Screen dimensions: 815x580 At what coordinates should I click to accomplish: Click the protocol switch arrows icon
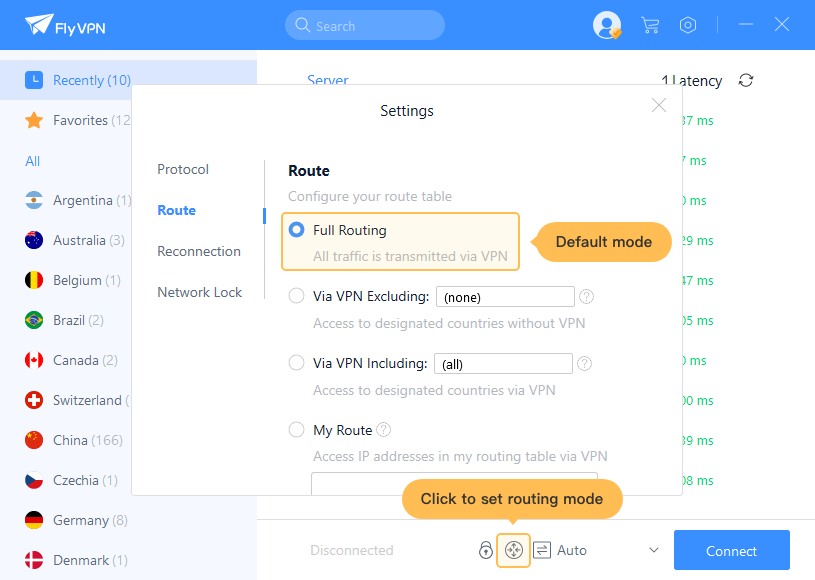point(542,550)
